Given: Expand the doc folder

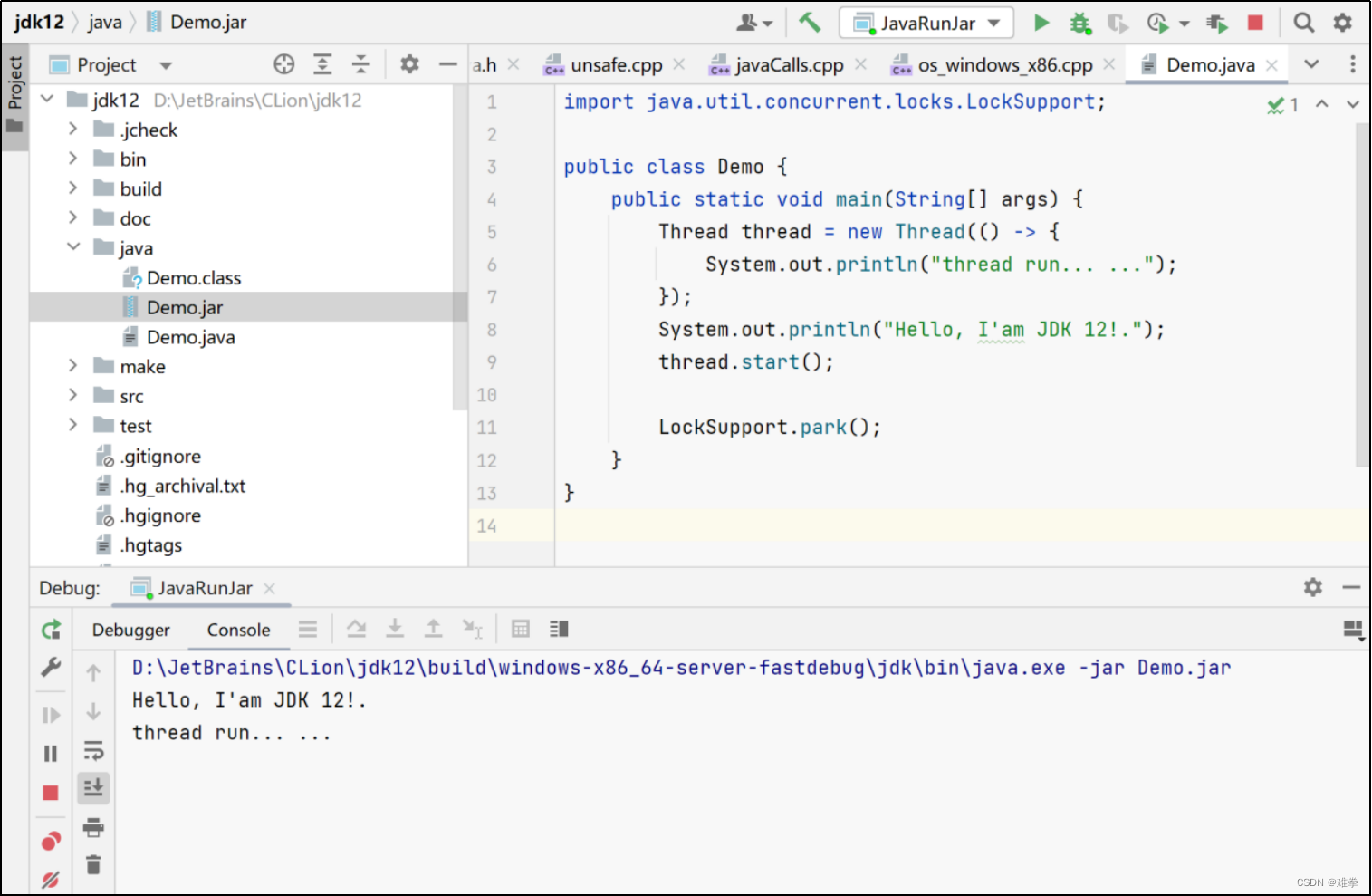Looking at the screenshot, I should (73, 217).
